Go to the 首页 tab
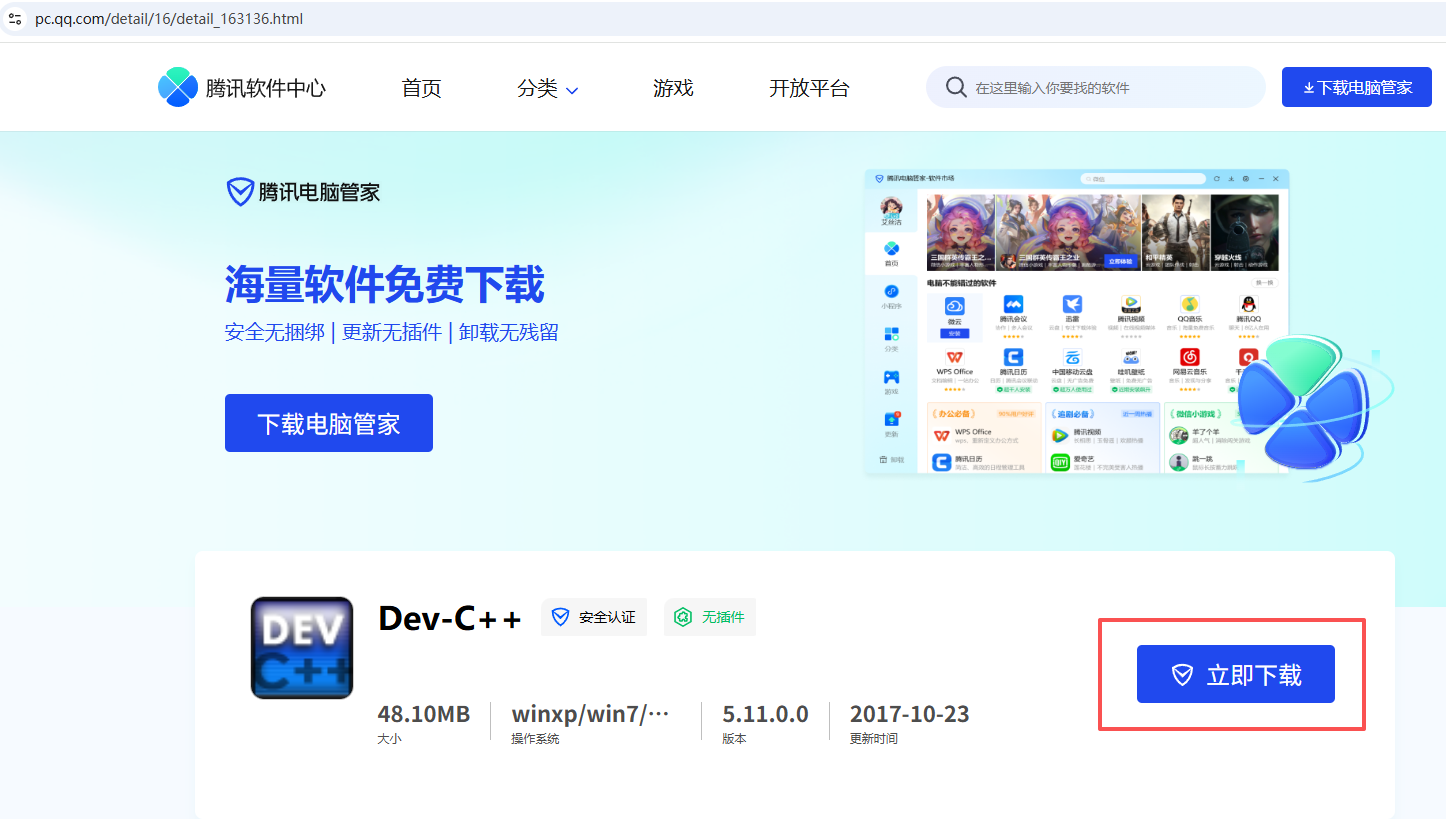The width and height of the screenshot is (1446, 819). [x=421, y=88]
